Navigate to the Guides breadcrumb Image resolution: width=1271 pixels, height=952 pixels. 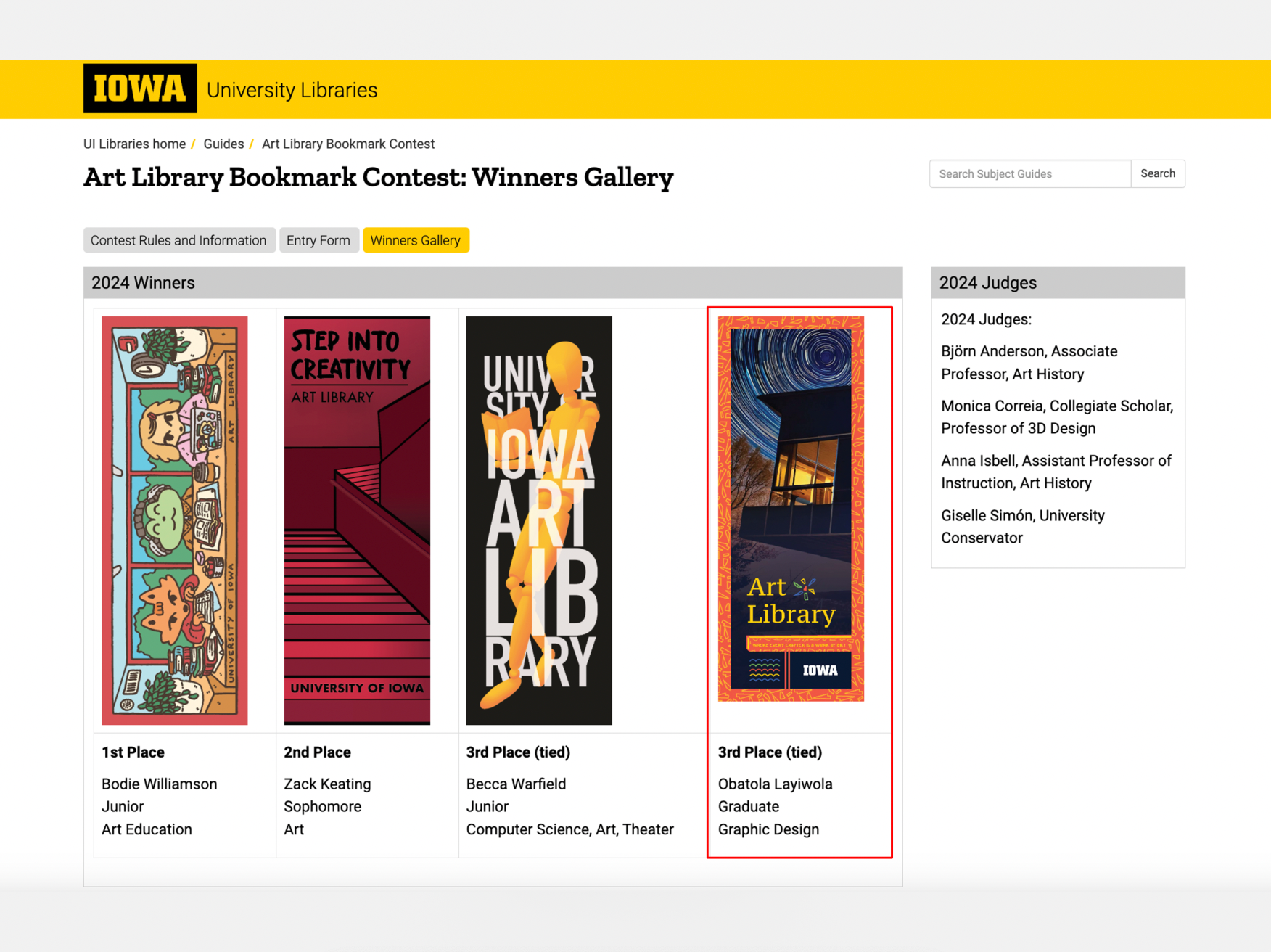coord(223,144)
